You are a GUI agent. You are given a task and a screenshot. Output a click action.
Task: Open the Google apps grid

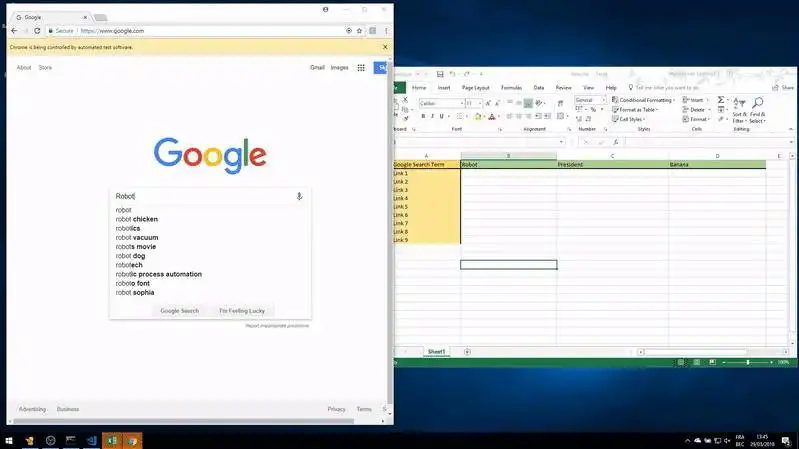361,67
